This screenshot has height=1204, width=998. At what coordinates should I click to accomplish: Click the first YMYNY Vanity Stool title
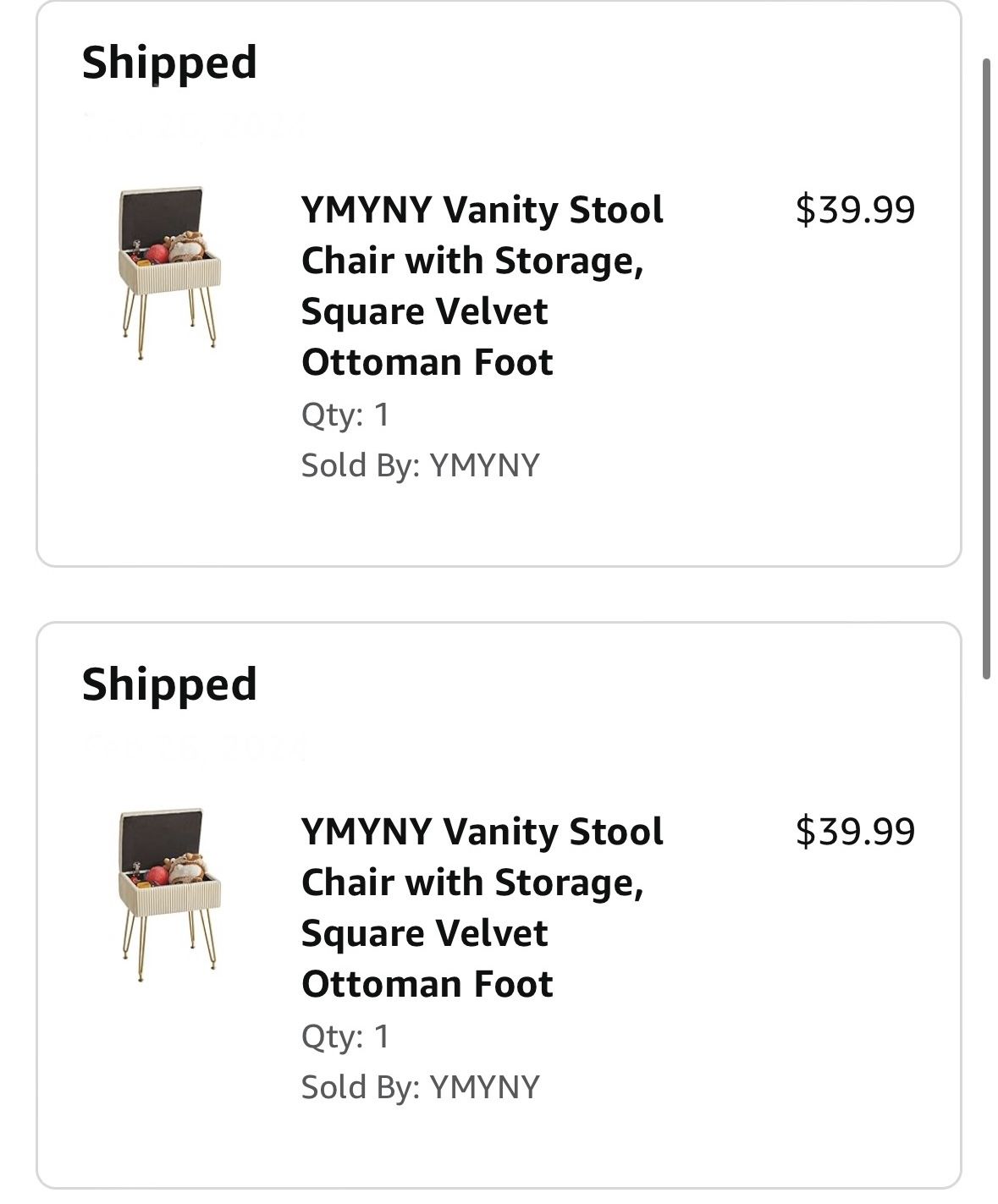[482, 286]
